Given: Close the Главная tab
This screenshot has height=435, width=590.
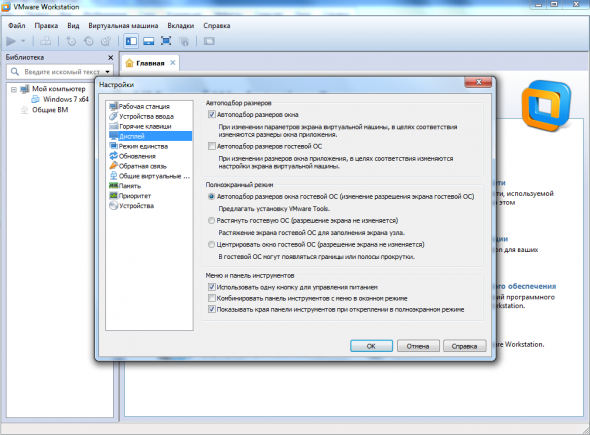Looking at the screenshot, I should (x=173, y=63).
